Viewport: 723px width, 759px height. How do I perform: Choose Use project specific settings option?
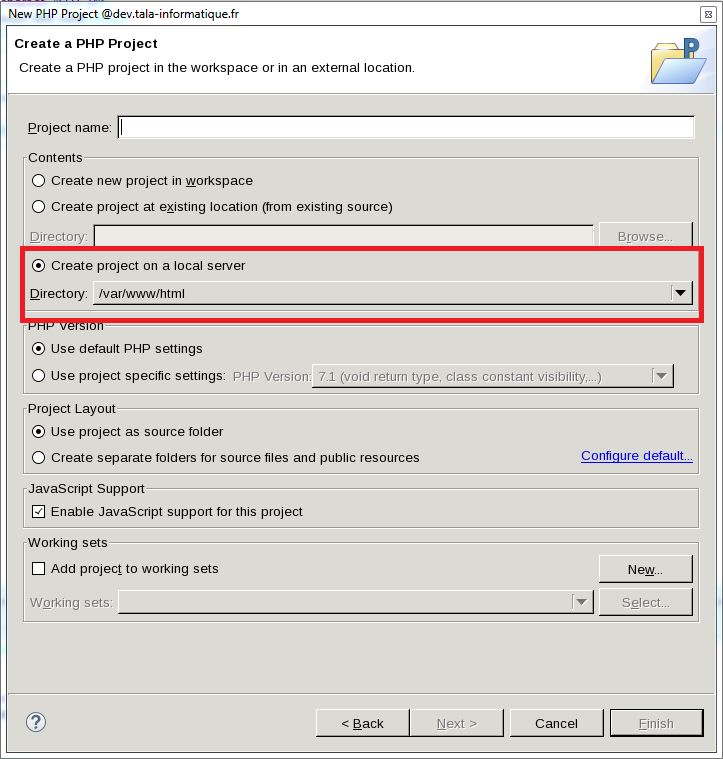click(x=39, y=376)
